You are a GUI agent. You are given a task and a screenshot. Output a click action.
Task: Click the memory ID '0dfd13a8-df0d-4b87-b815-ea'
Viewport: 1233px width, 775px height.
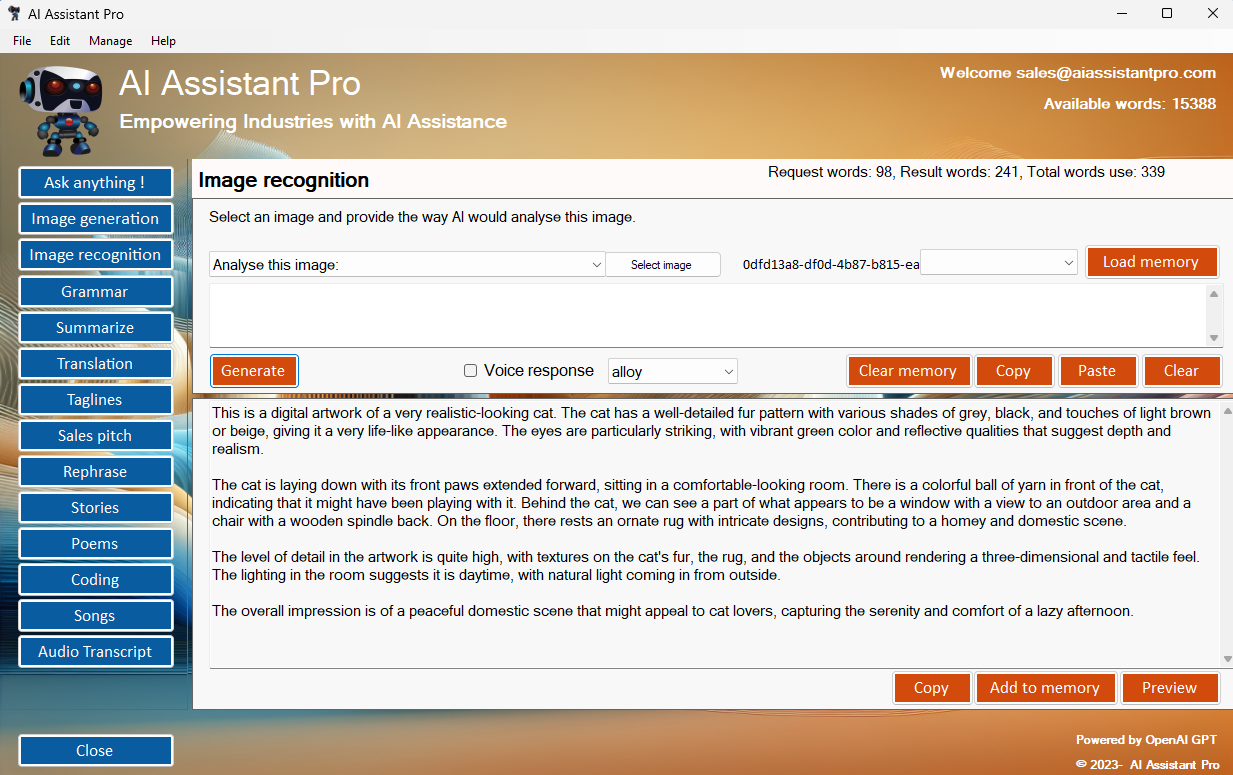(830, 264)
